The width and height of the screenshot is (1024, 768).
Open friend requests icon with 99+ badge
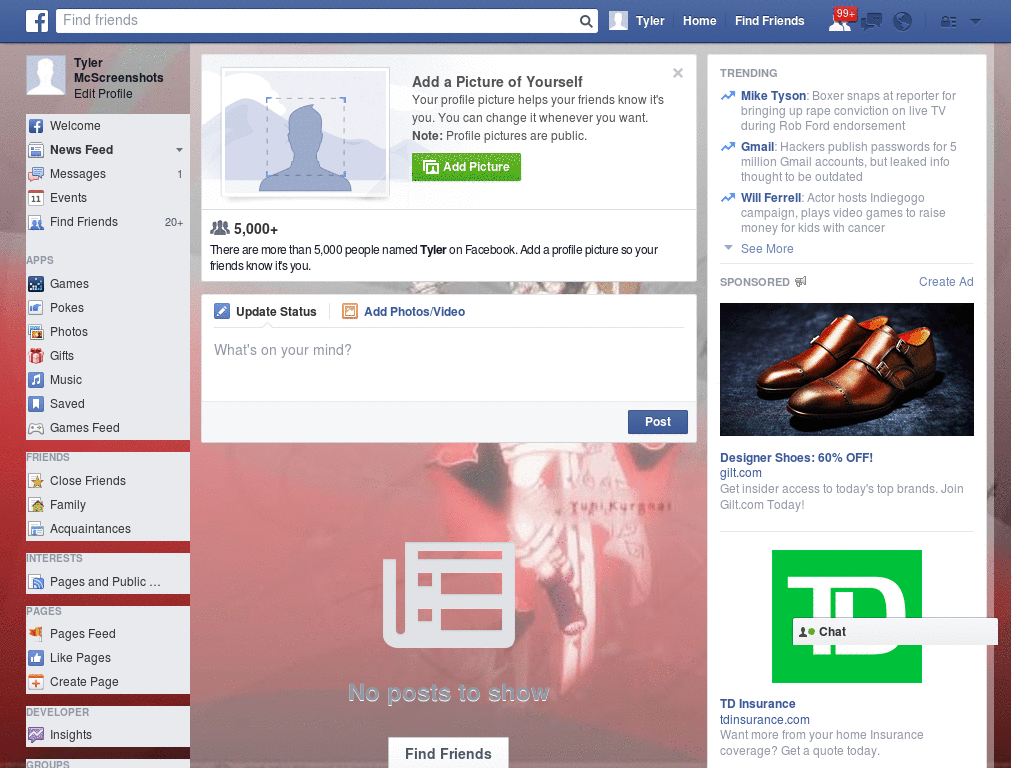(x=840, y=21)
